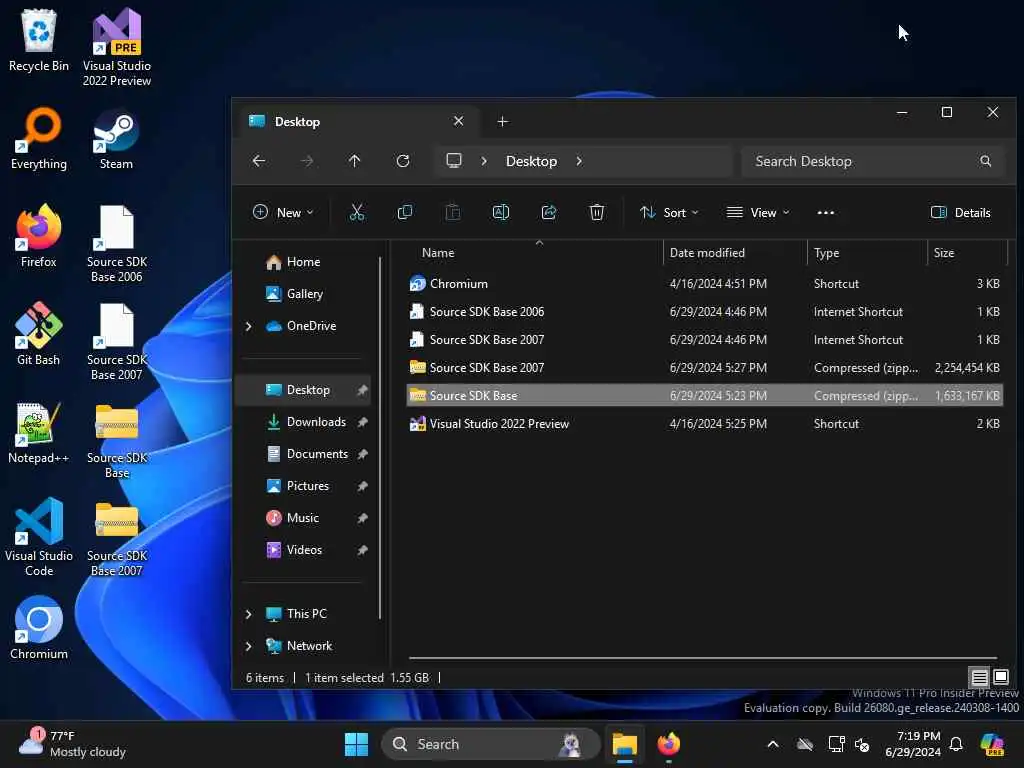Select the Firefox desktop shortcut
Image resolution: width=1024 pixels, height=768 pixels.
(x=39, y=236)
